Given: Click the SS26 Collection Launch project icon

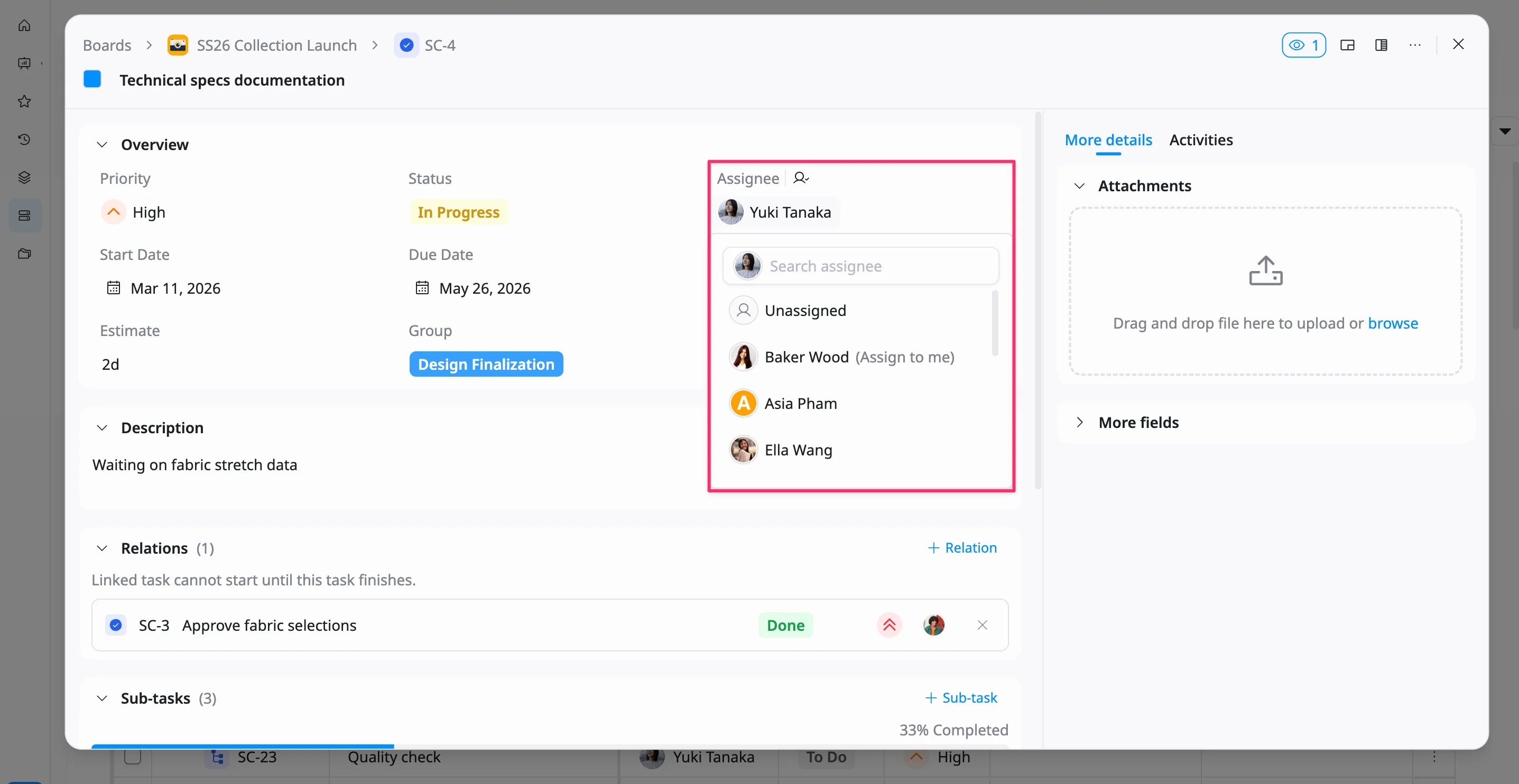Looking at the screenshot, I should (178, 45).
